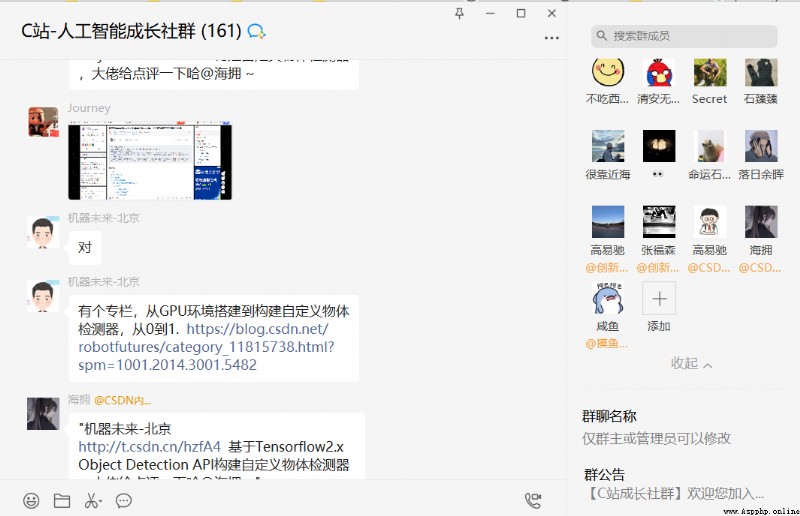Click the Journey sender name

(89, 108)
